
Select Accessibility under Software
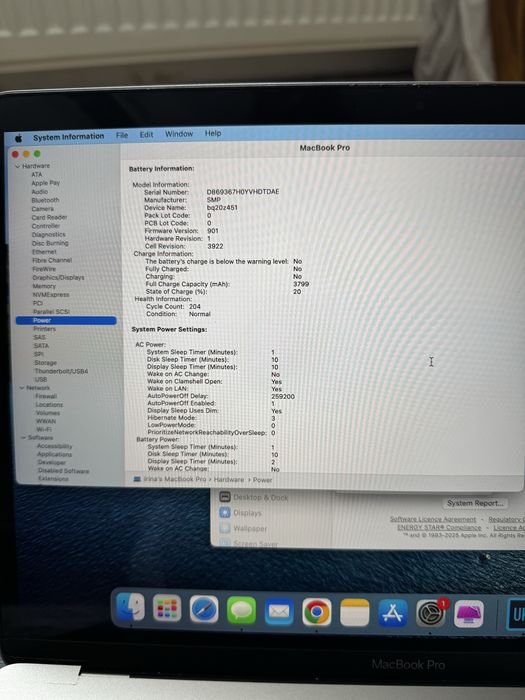54,446
